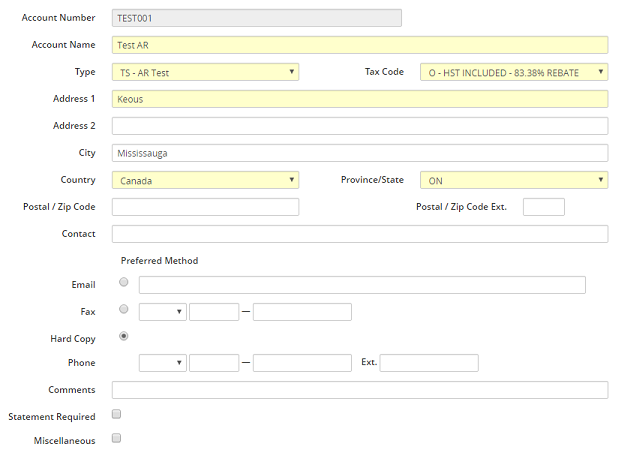Click the City field showing Mississauga
622x450 pixels.
click(x=360, y=153)
